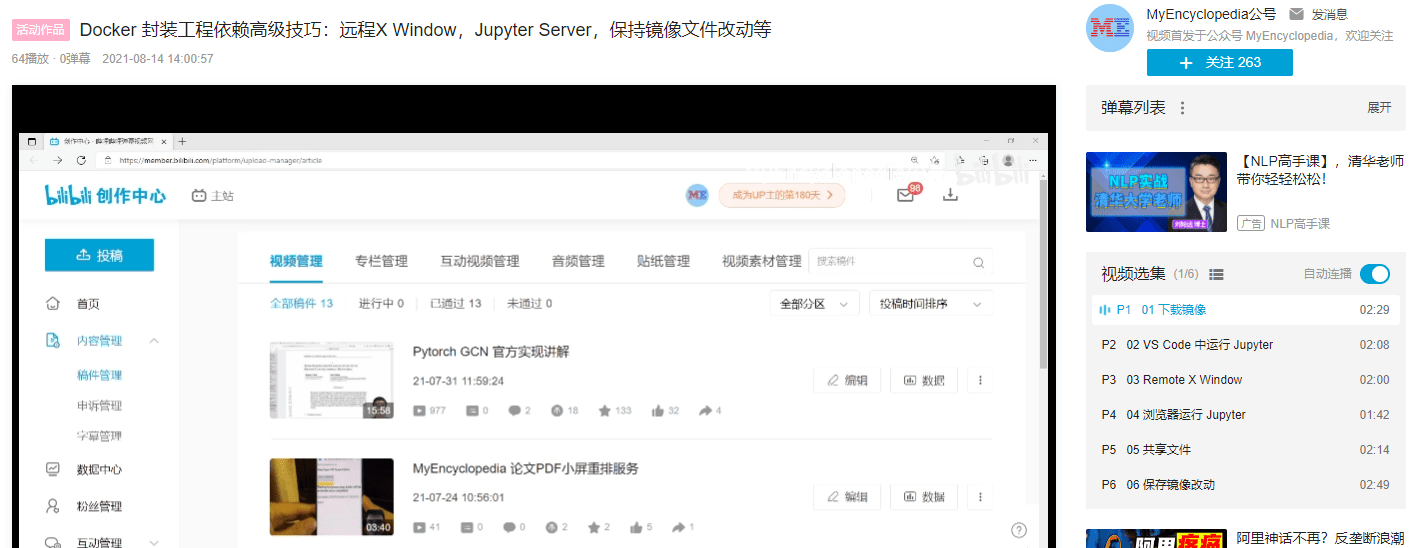Open MyEncyclopedia公号 uploader name link
Image resolution: width=1416 pixels, height=548 pixels.
[x=1211, y=14]
